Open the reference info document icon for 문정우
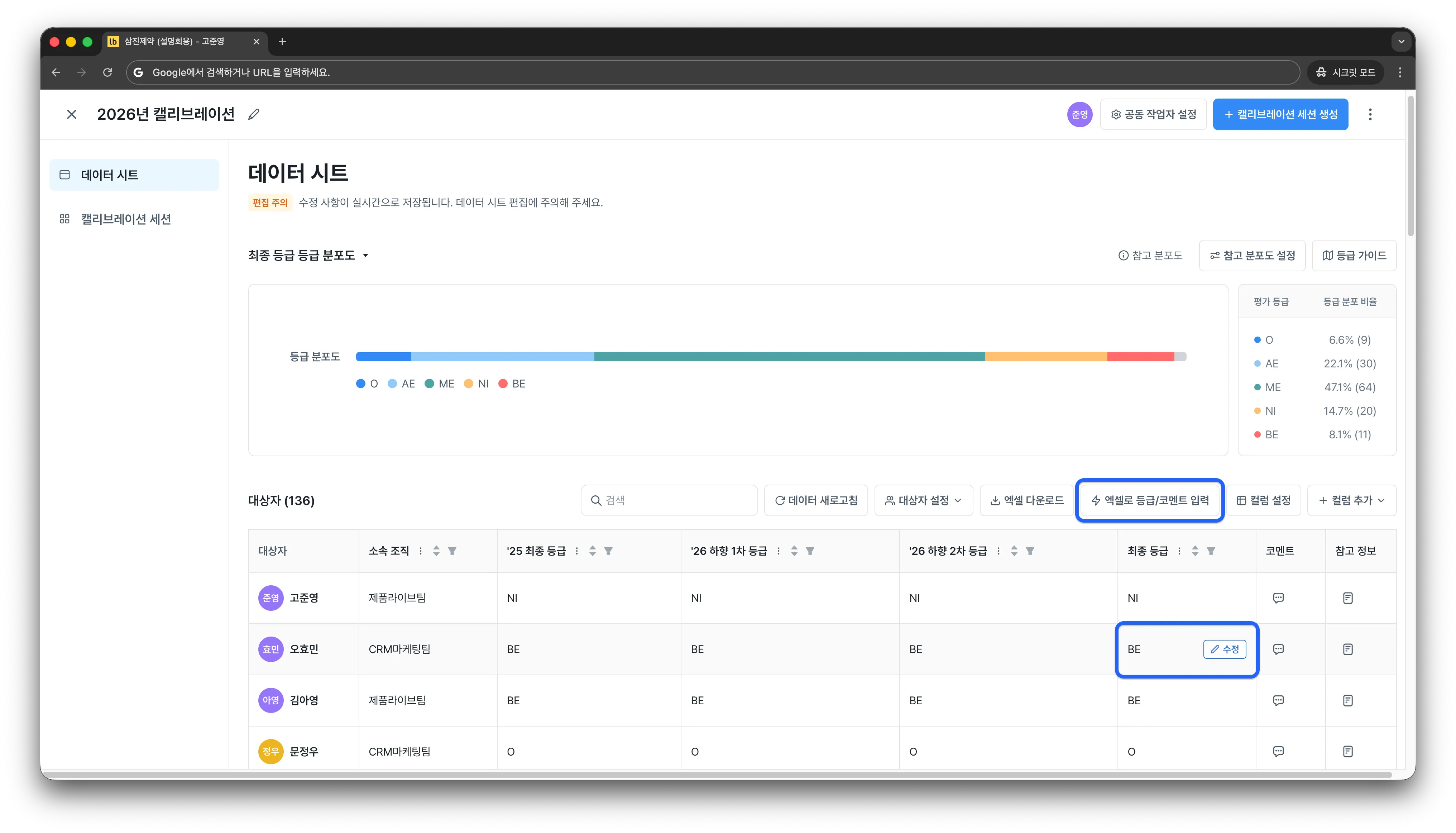Viewport: 1456px width, 833px height. coord(1347,751)
